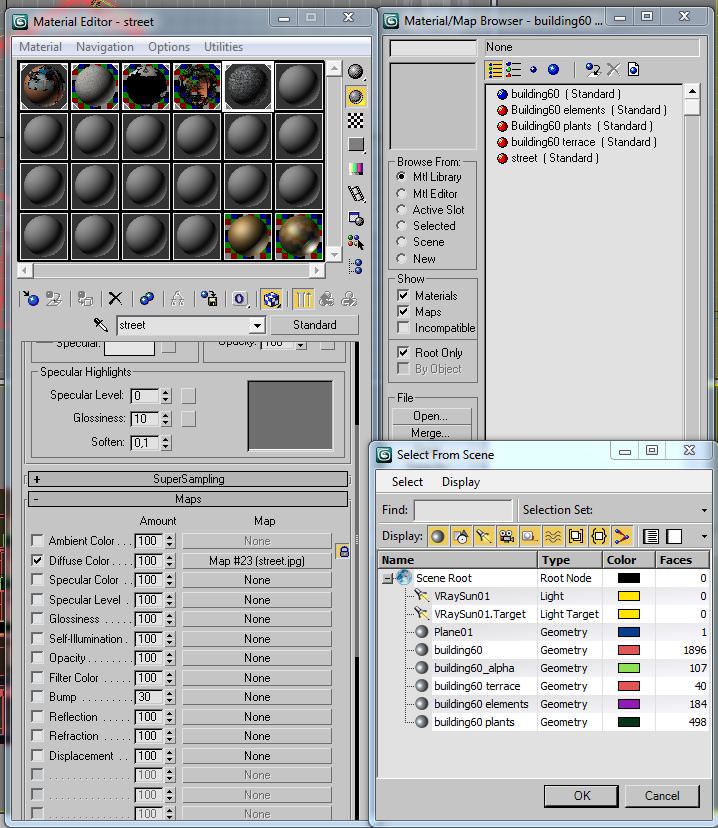Enable the Bump map checkbox
The image size is (718, 828).
click(37, 697)
